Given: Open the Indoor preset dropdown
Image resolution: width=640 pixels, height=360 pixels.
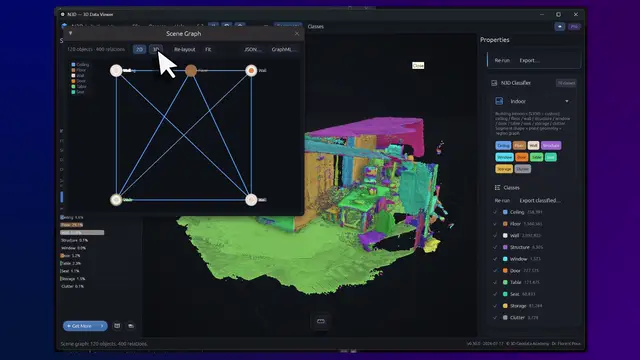Looking at the screenshot, I should 567,101.
